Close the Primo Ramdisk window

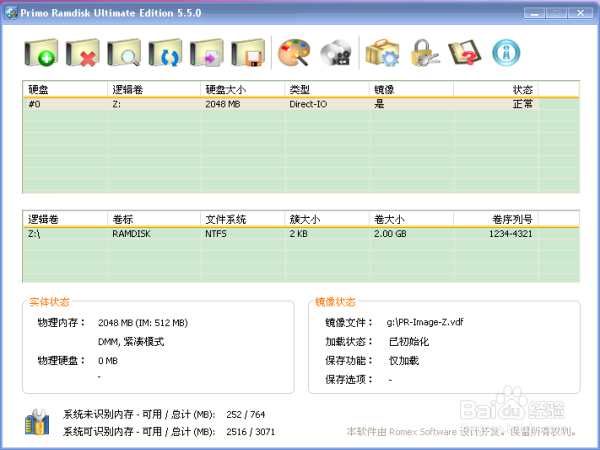pyautogui.click(x=580, y=13)
